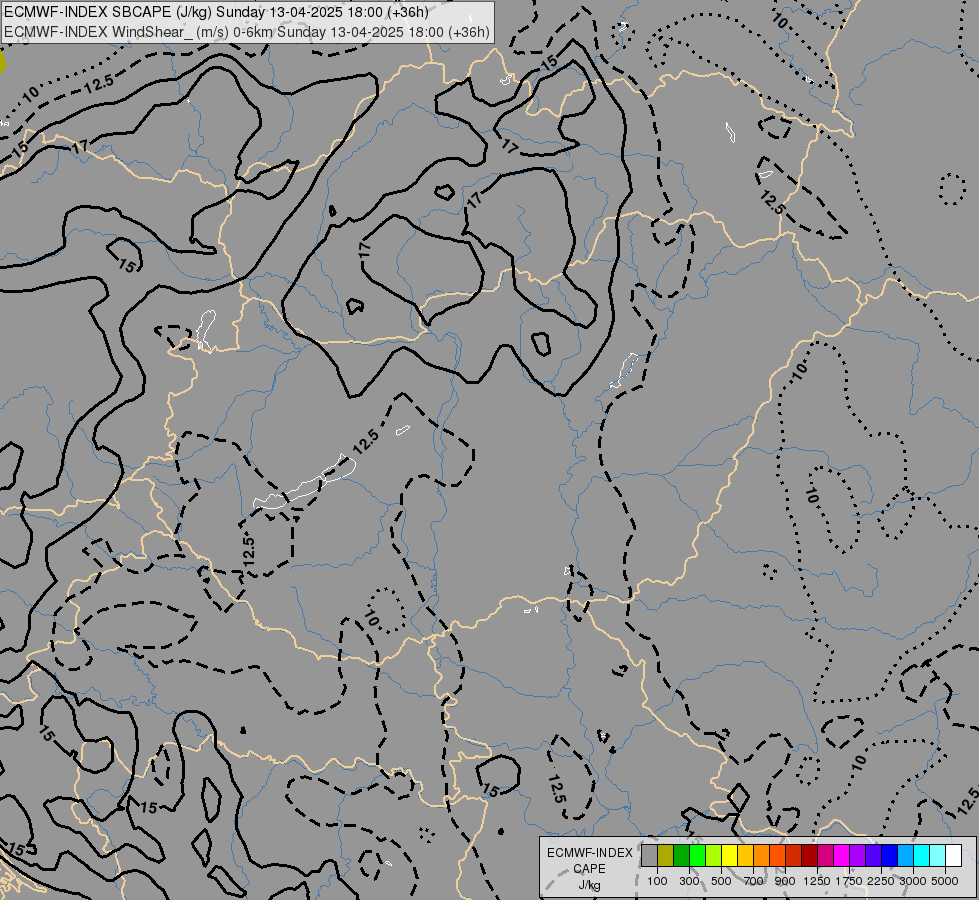Click the CAPE label in legend
Viewport: 979px width, 900px height.
pyautogui.click(x=589, y=869)
